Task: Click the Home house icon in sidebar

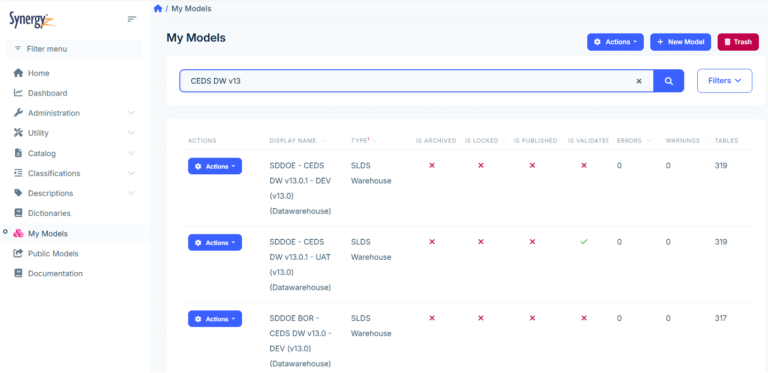Action: click(18, 73)
